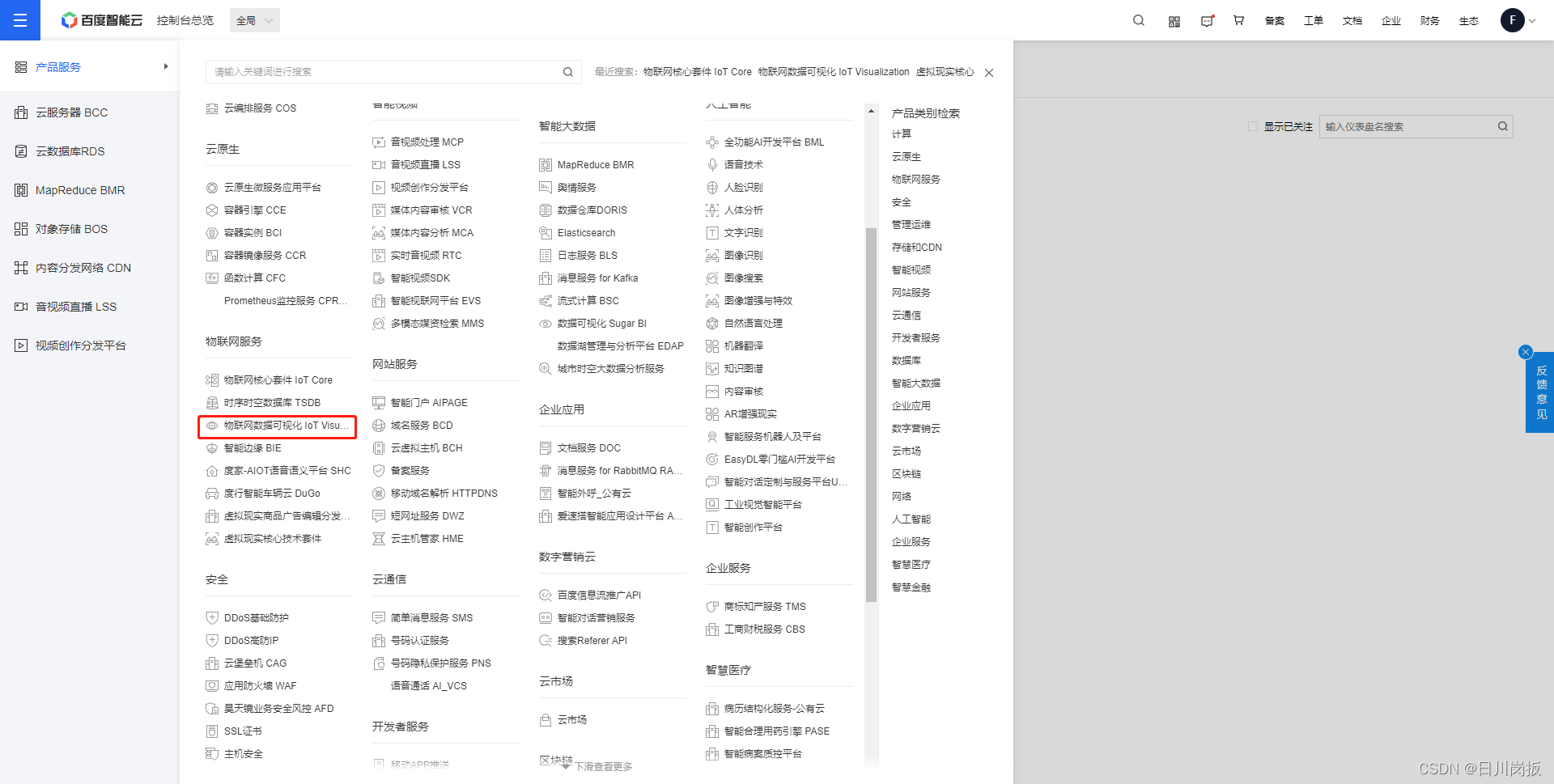Open 财务 in the top navigation

[x=1430, y=21]
